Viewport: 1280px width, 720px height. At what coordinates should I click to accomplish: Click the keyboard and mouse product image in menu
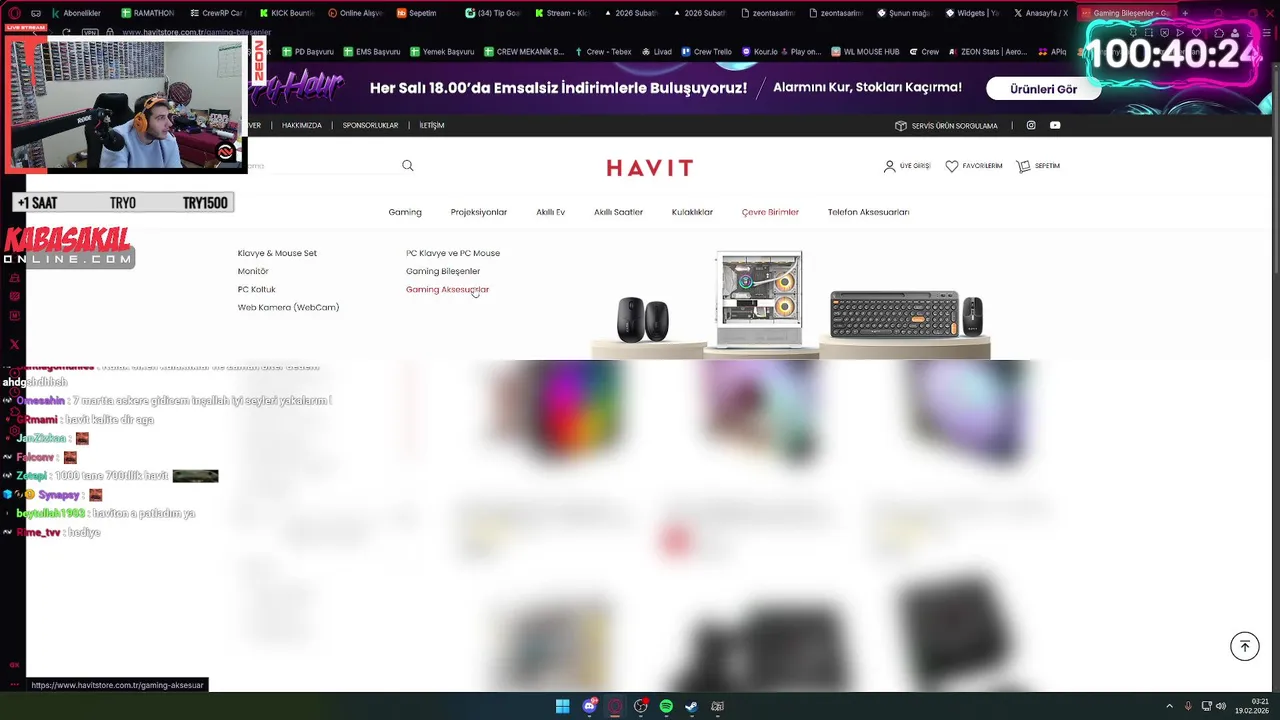coord(906,315)
